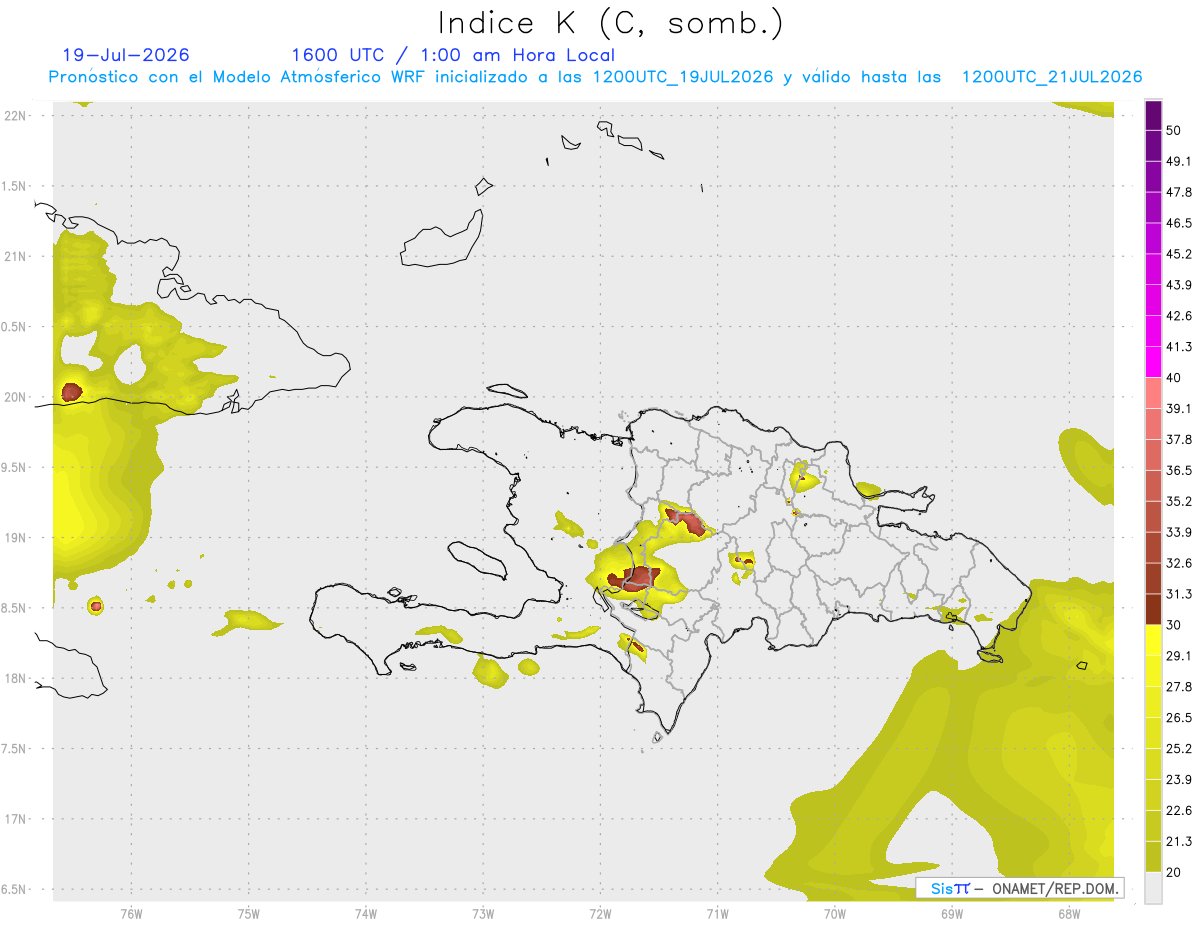
Task: Click the colorbar label '31.3'
Action: [1179, 594]
